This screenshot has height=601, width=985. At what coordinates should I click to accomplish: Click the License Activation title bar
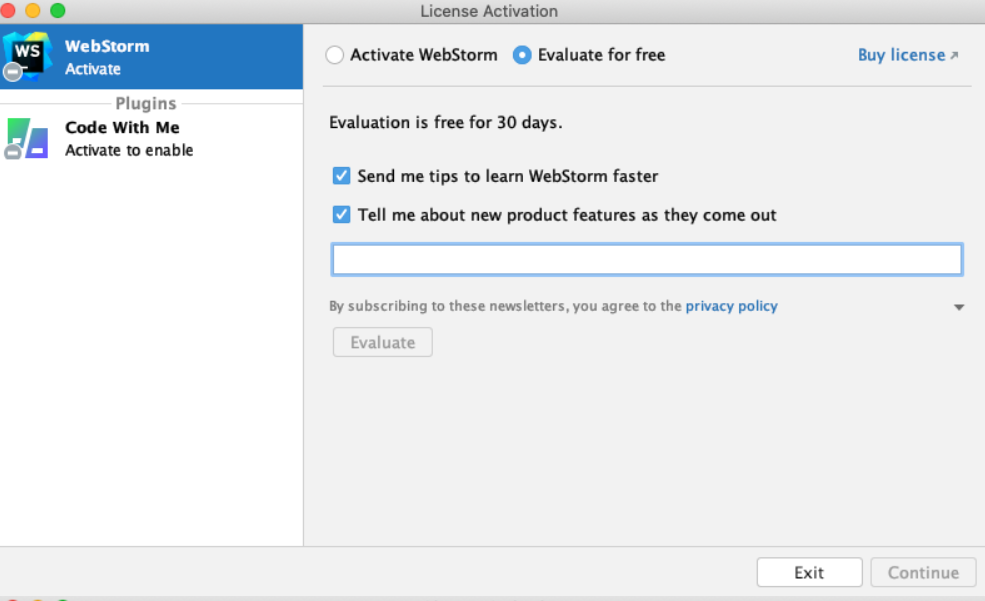point(490,11)
